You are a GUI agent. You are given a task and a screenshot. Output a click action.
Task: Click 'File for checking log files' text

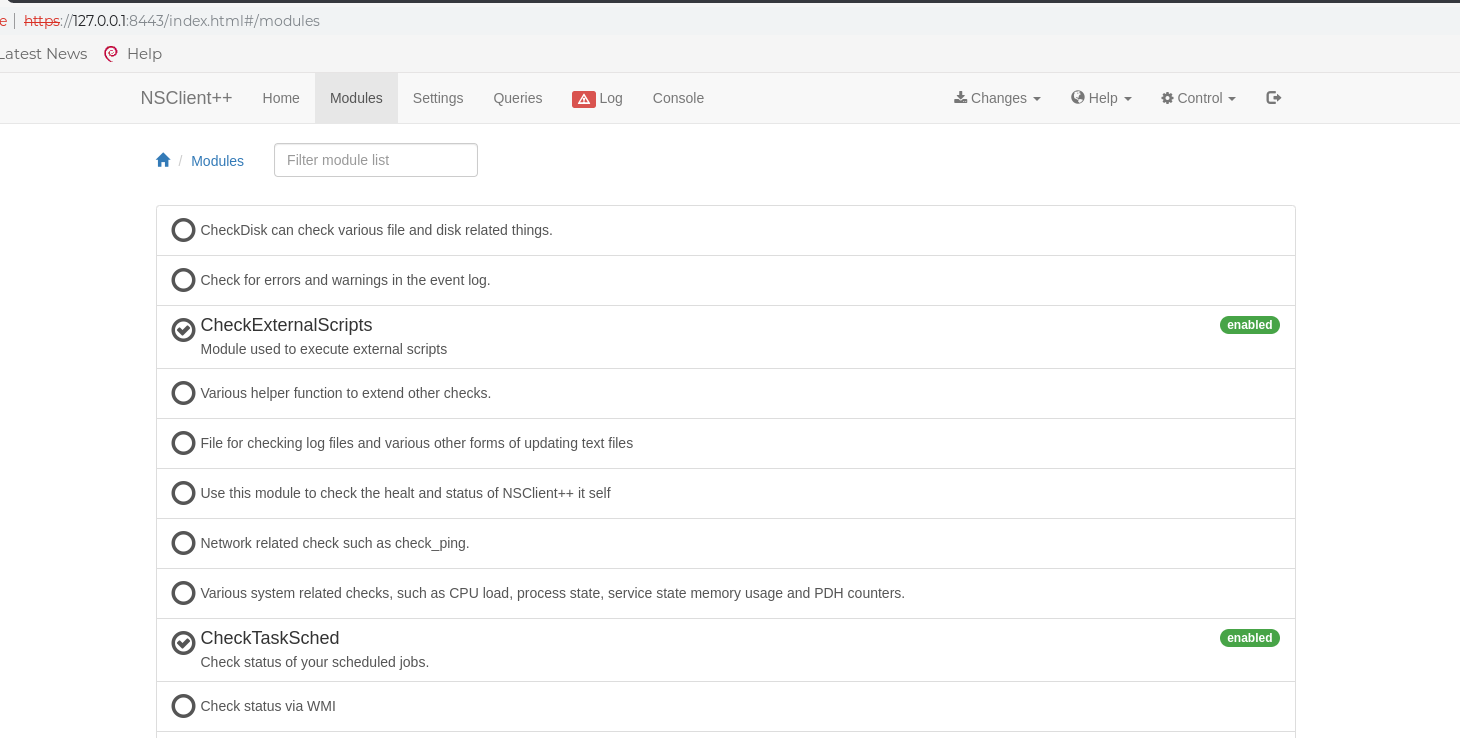[416, 443]
